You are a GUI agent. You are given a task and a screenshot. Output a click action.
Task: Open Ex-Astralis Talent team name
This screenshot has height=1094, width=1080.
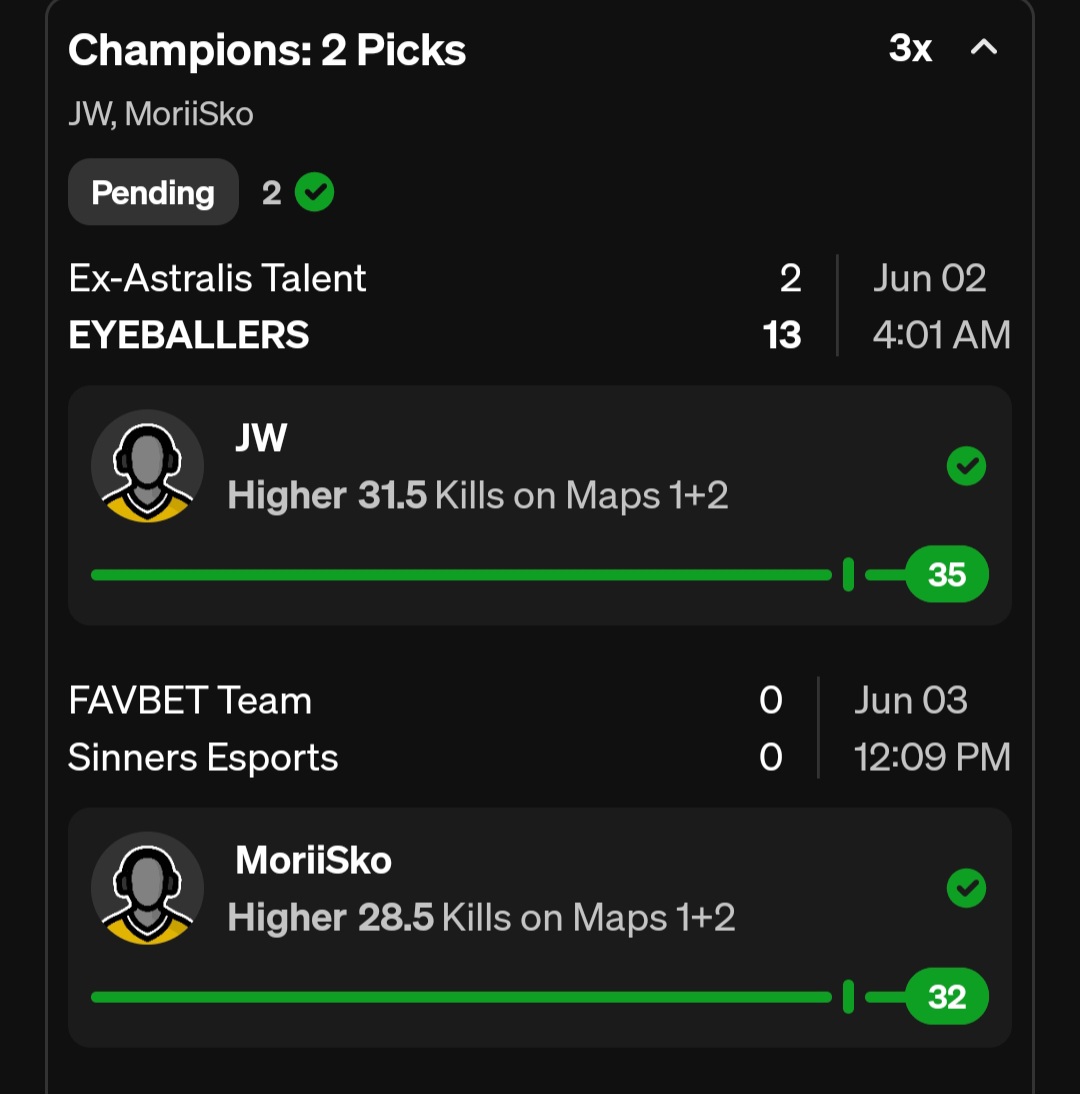tap(217, 278)
